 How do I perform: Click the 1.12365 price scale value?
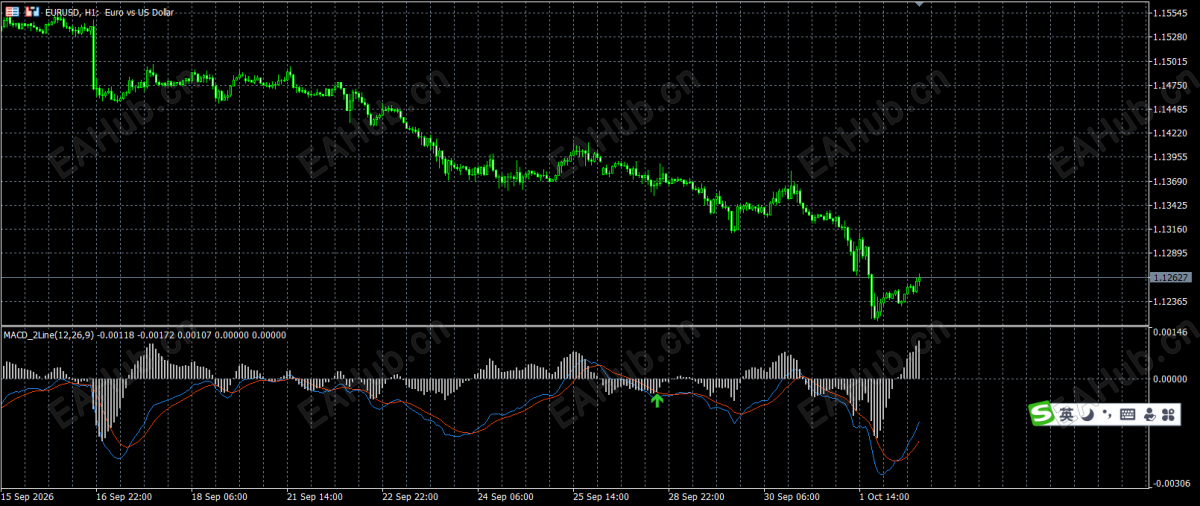tap(1168, 301)
